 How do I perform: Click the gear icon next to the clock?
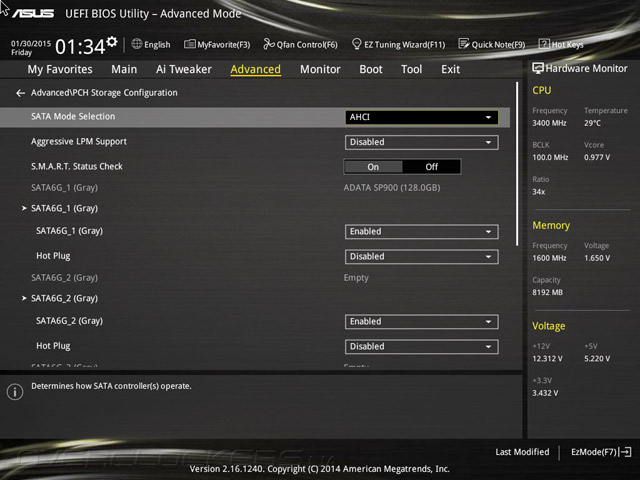pyautogui.click(x=112, y=42)
